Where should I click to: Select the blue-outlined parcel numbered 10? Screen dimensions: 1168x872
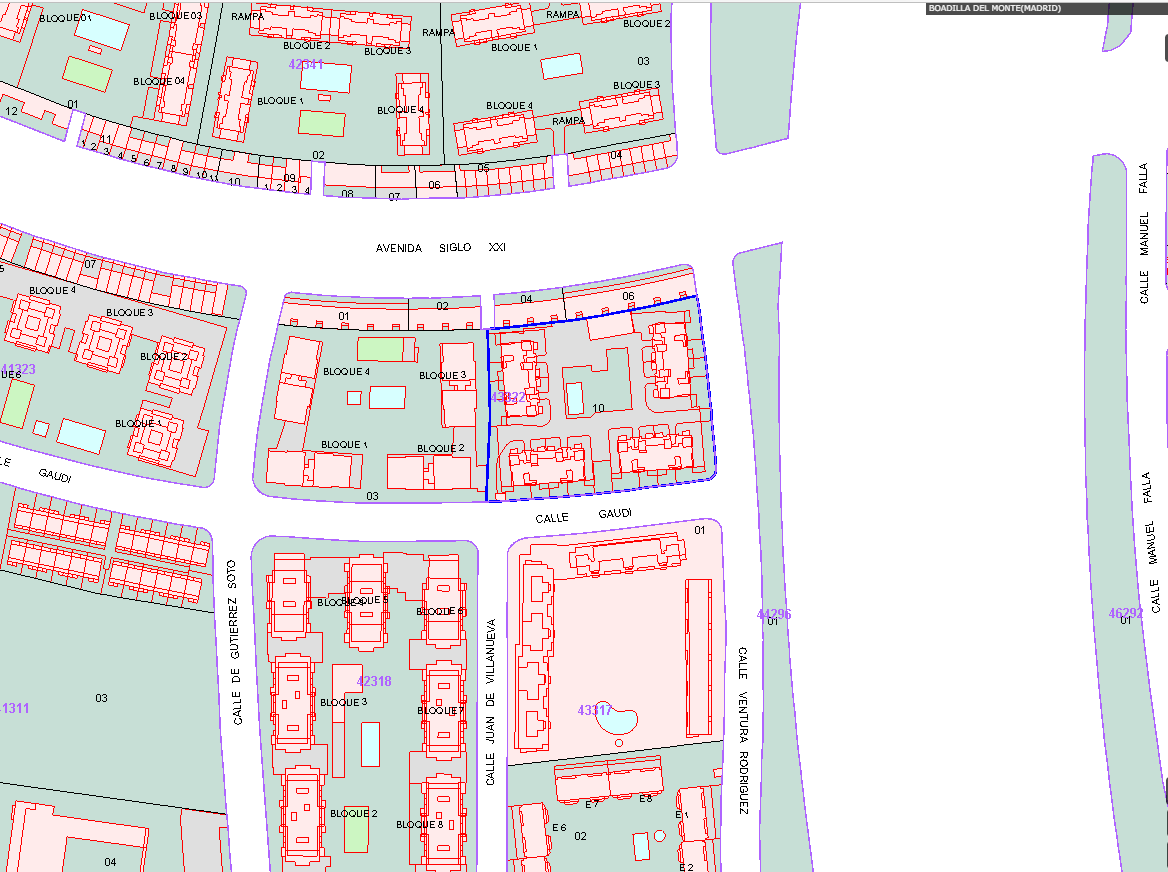coord(598,408)
